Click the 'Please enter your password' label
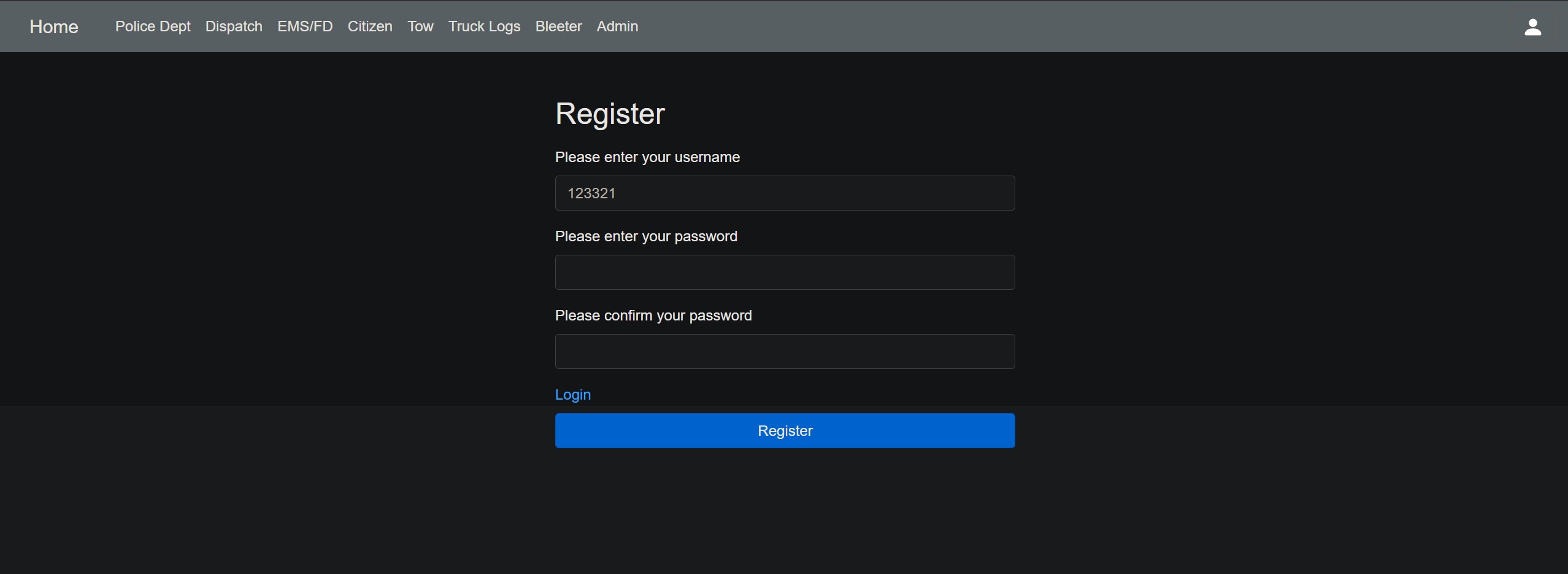The height and width of the screenshot is (574, 1568). pos(646,236)
